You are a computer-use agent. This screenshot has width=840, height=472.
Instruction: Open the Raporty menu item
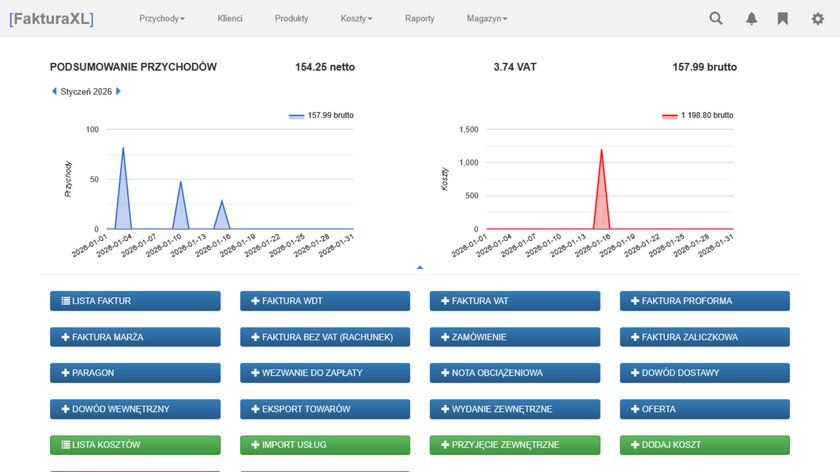tap(419, 18)
